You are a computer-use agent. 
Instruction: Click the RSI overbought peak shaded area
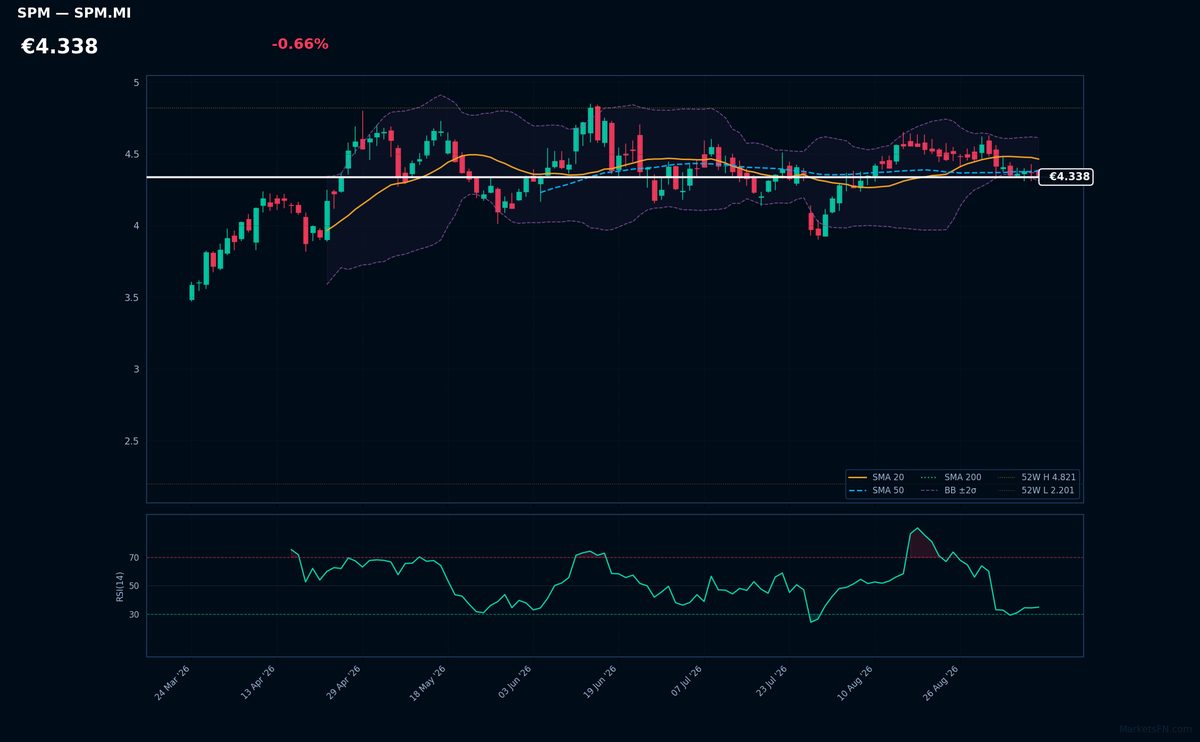click(920, 545)
